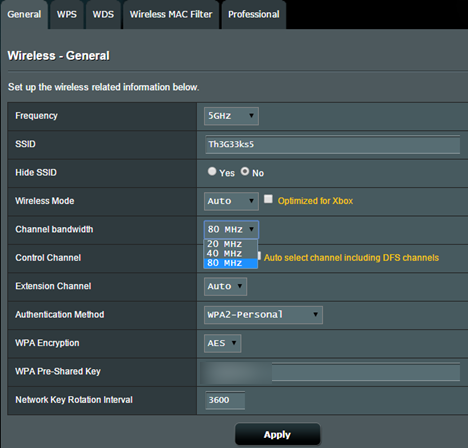This screenshot has width=468, height=448.
Task: Open the WPA Encryption AES dropdown
Action: 222,343
